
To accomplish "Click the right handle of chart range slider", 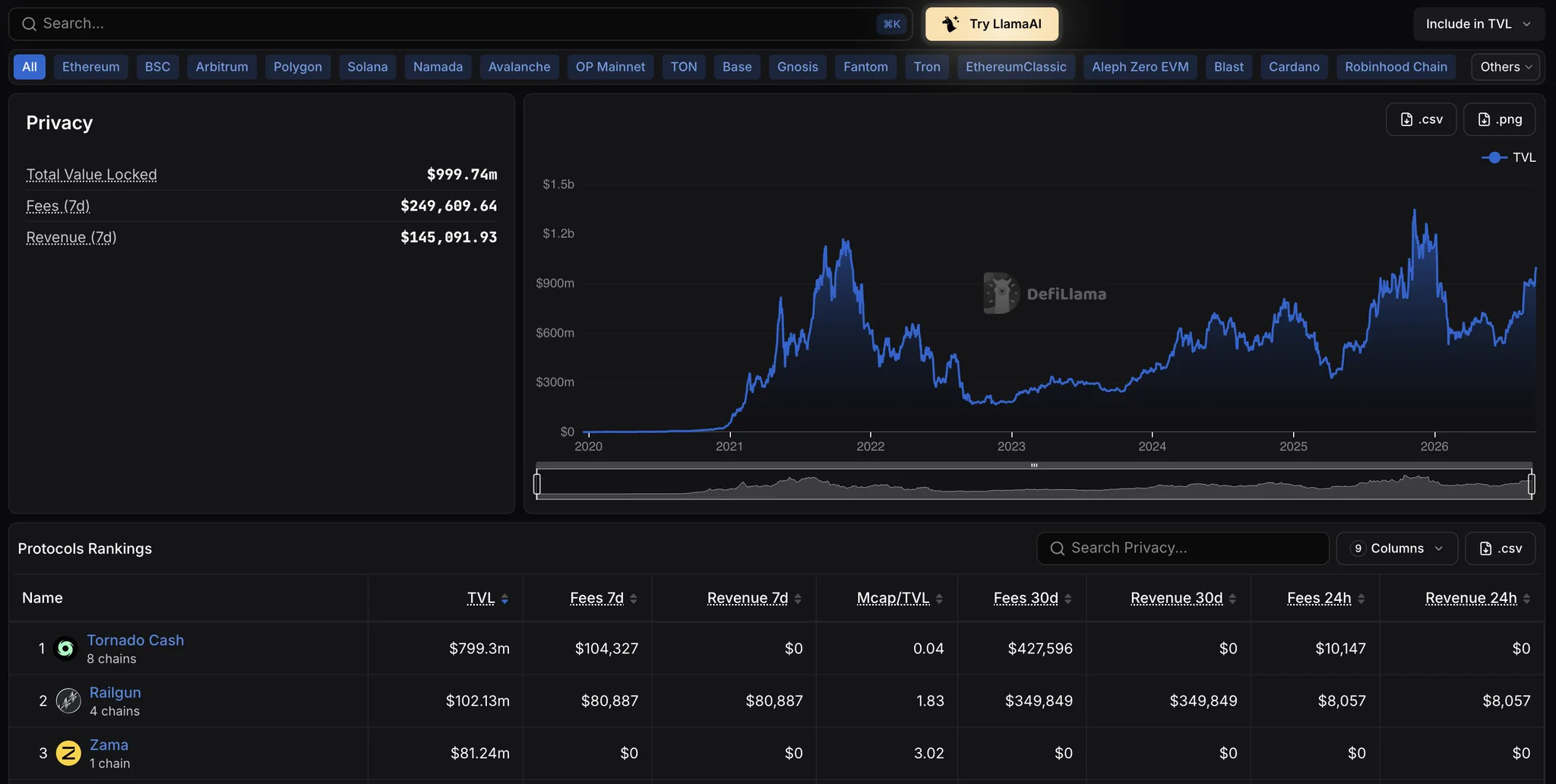I will 1532,484.
